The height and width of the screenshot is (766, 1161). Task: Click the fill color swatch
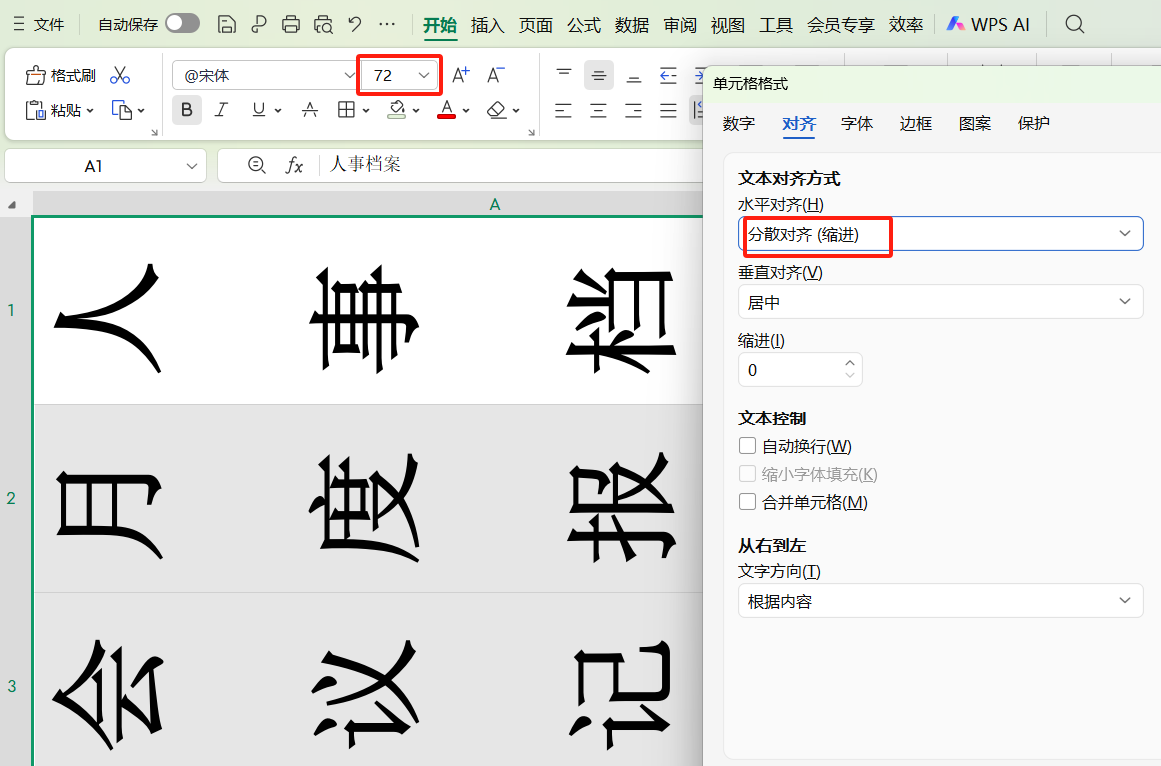click(x=398, y=110)
